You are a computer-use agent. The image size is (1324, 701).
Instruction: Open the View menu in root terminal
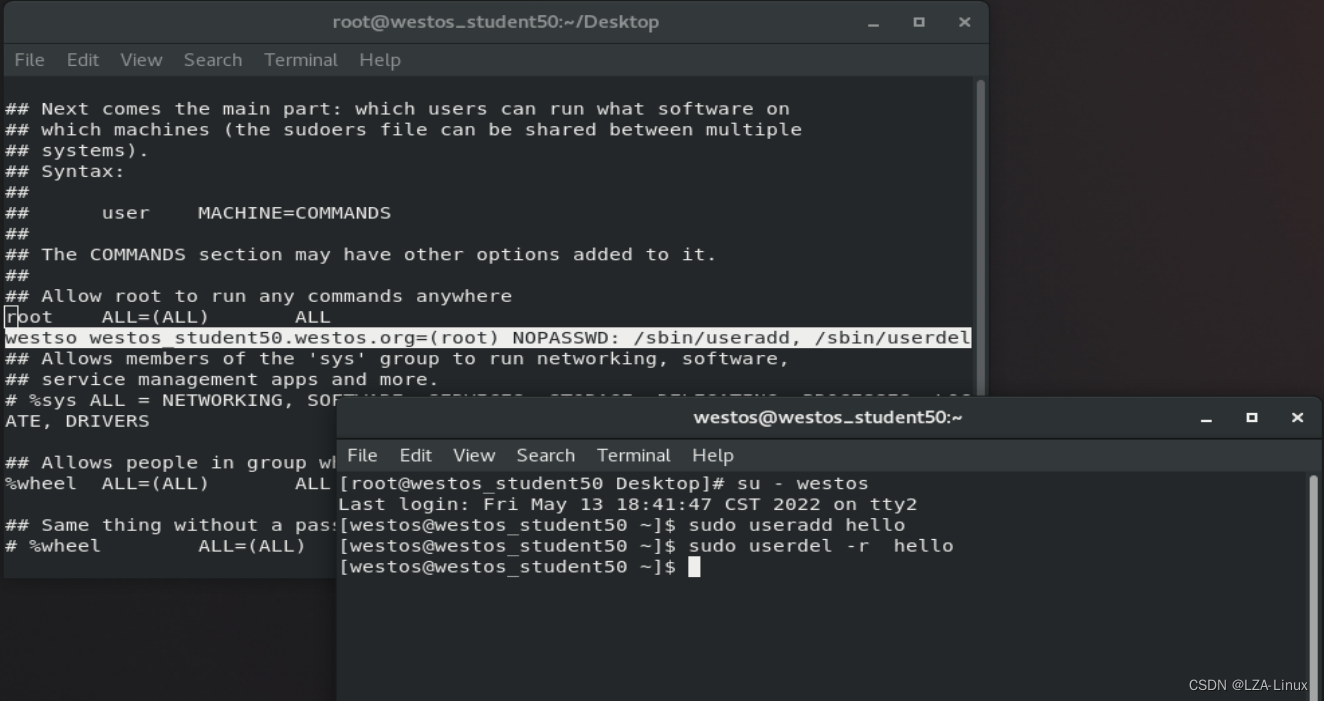[140, 60]
